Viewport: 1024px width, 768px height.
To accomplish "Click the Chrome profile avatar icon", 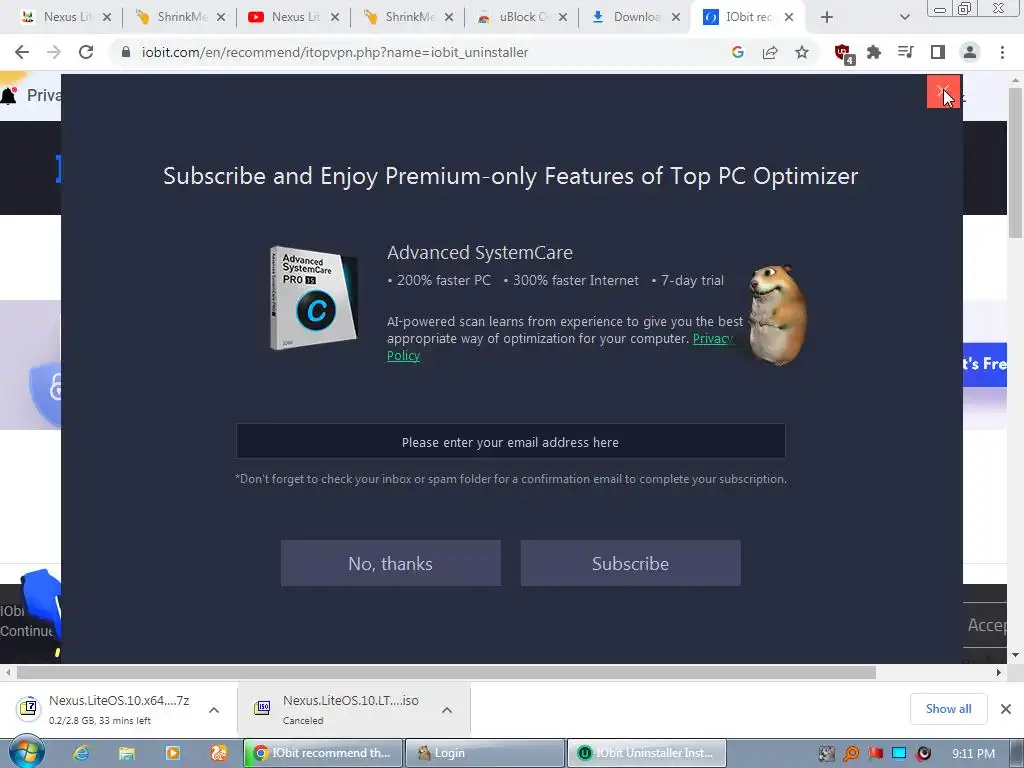I will tap(970, 52).
